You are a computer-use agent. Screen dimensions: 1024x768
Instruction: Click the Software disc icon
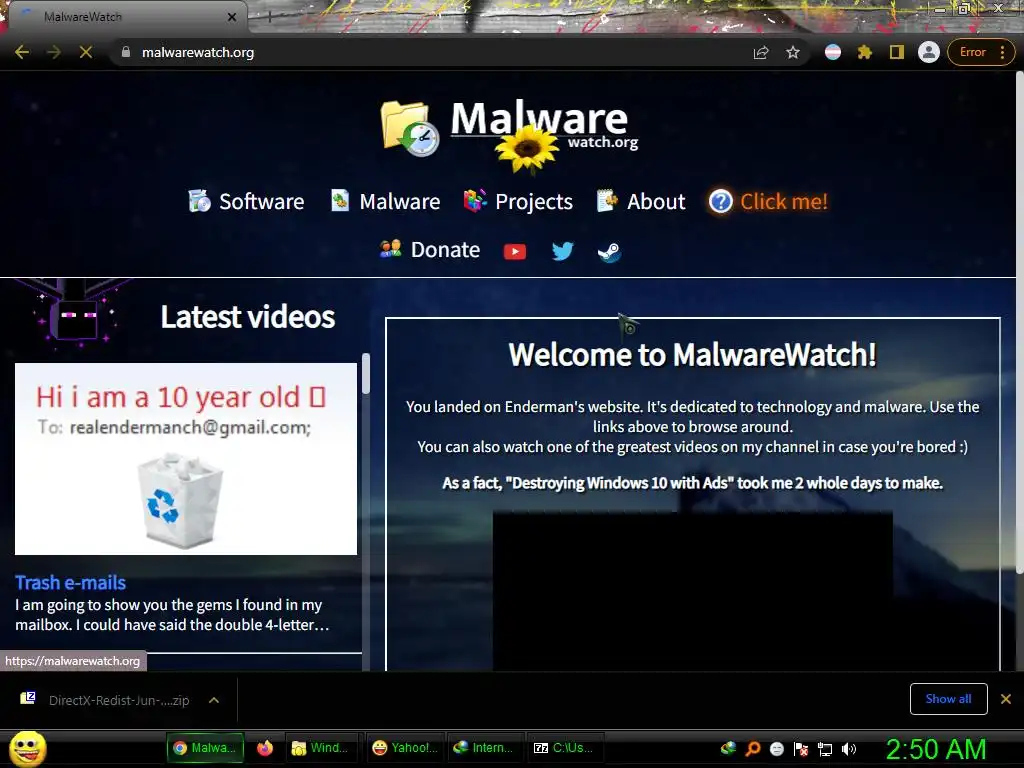click(199, 201)
